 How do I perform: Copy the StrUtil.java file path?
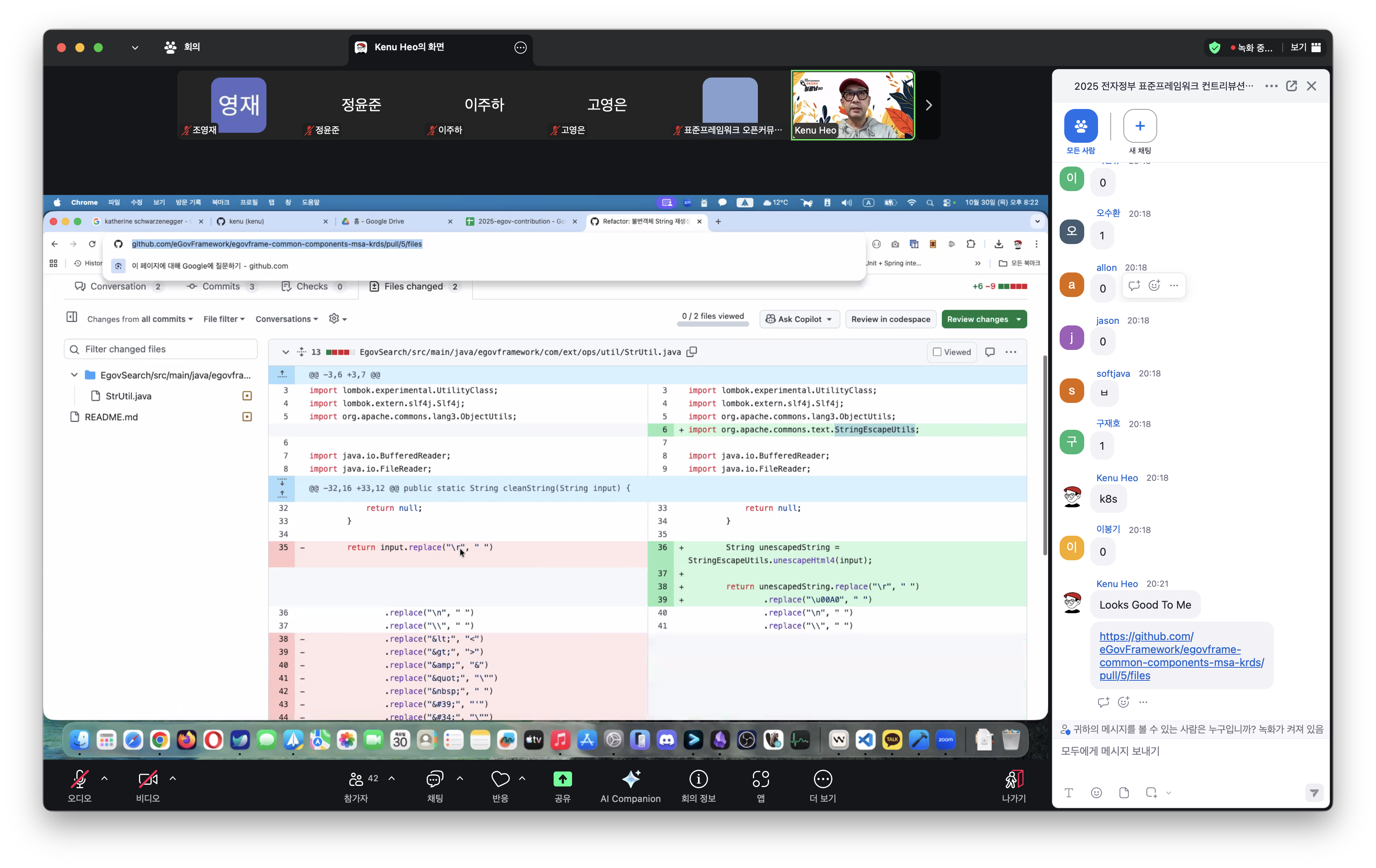click(691, 352)
